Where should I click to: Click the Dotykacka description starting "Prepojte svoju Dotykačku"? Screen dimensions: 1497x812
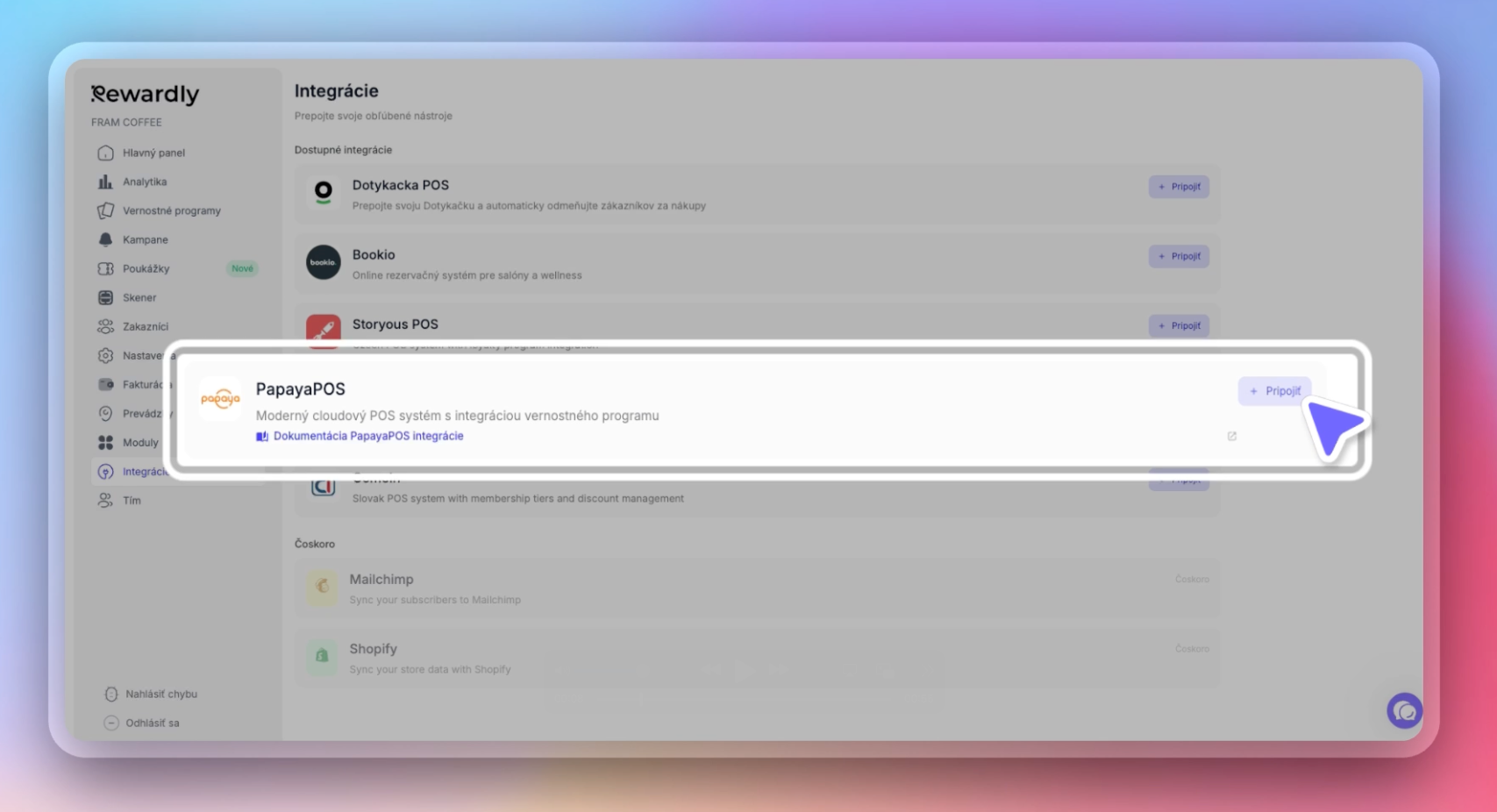[x=529, y=206]
